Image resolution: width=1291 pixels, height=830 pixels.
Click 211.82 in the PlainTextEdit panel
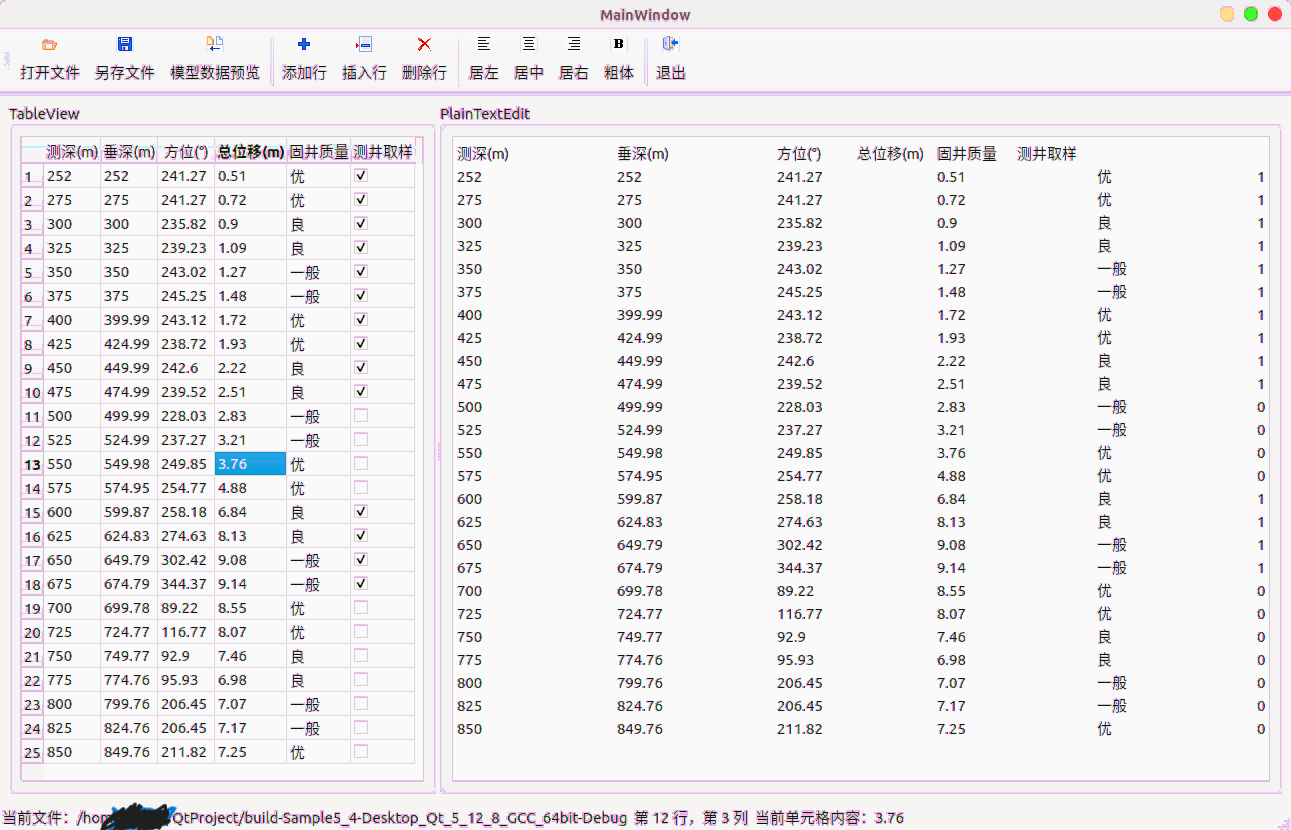click(x=800, y=729)
